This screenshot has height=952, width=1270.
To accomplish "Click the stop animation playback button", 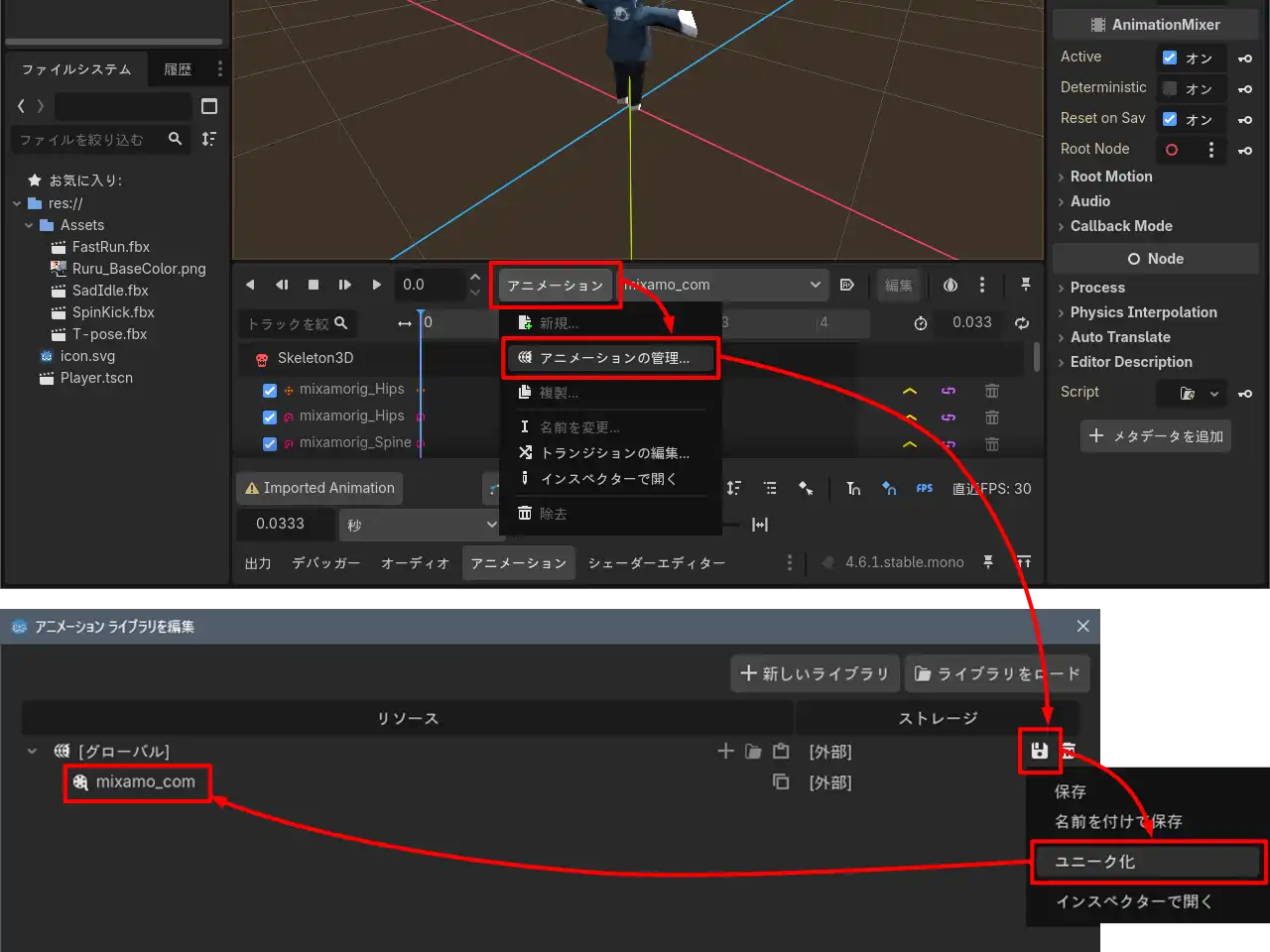I will (314, 285).
